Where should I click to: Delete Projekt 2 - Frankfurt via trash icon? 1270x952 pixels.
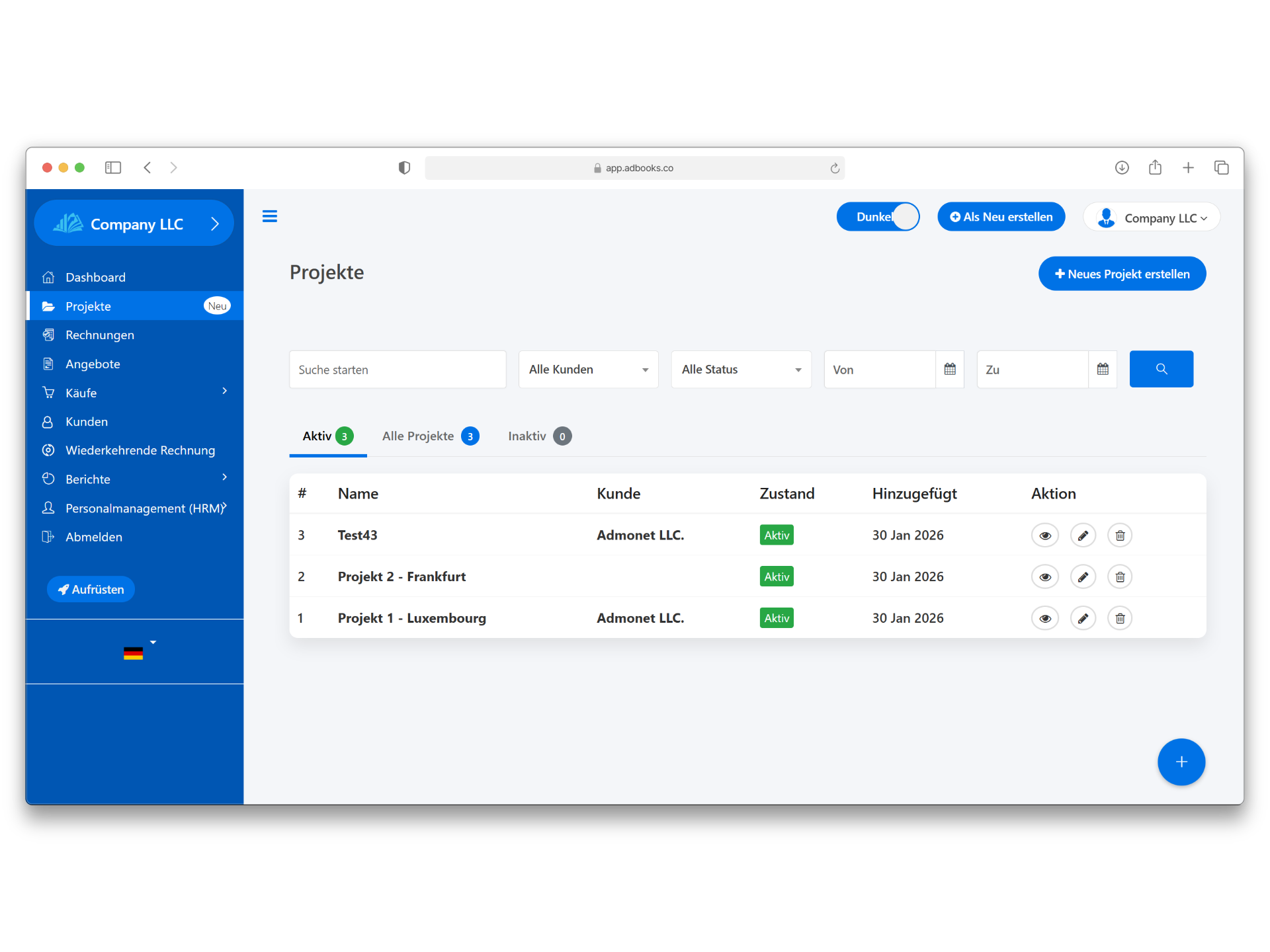pos(1120,577)
